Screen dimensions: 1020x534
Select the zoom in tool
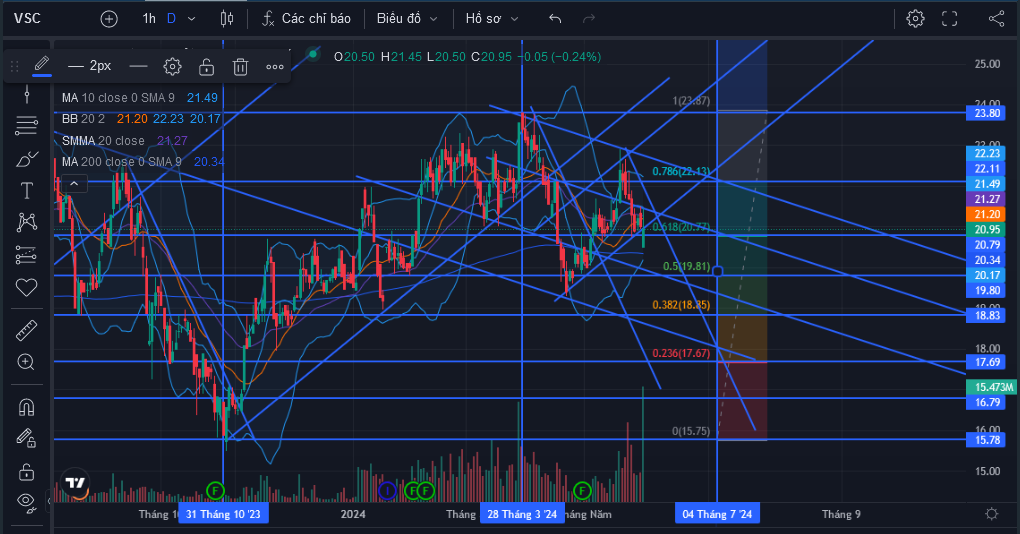click(x=27, y=362)
